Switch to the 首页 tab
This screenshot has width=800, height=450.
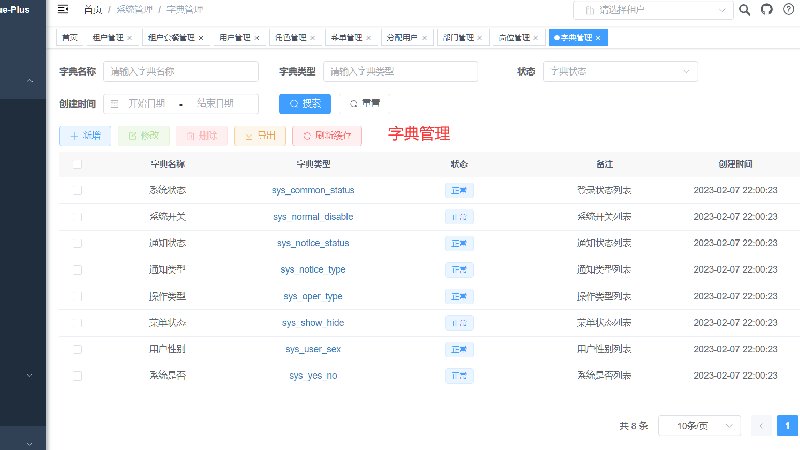[x=70, y=38]
